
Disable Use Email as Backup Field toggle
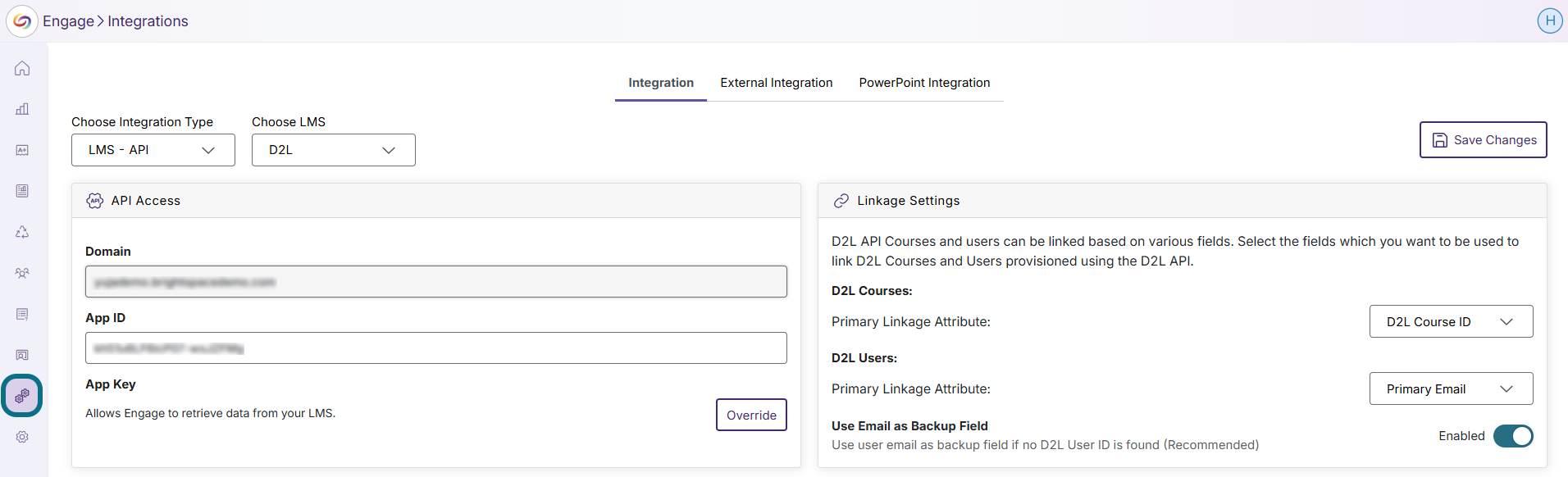pos(1513,436)
